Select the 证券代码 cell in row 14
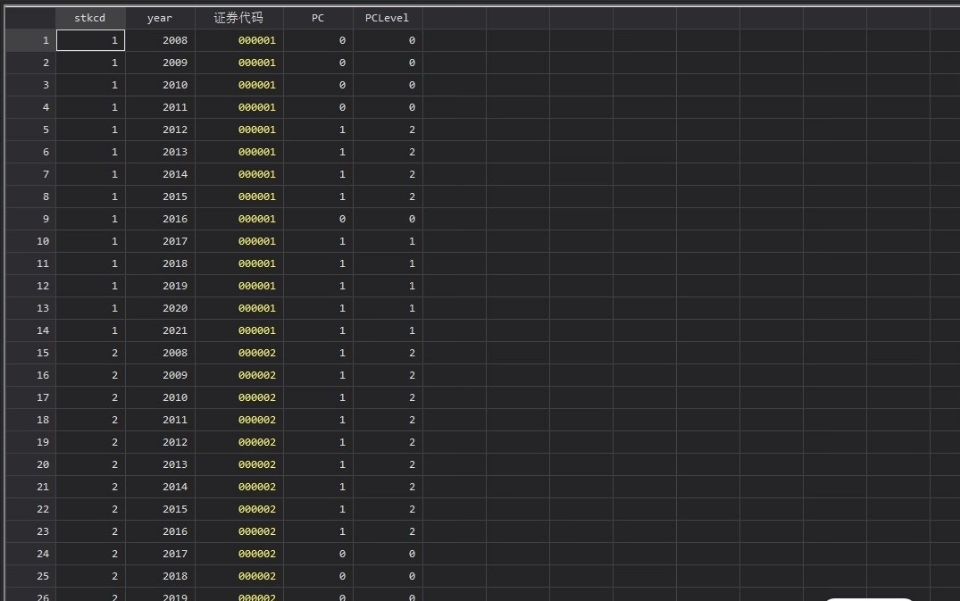 pos(239,331)
